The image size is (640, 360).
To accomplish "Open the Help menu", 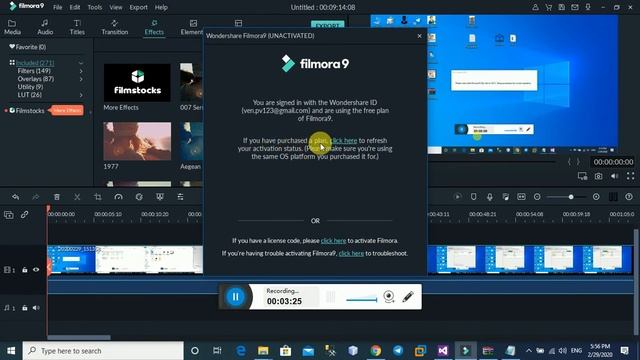I will click(161, 7).
